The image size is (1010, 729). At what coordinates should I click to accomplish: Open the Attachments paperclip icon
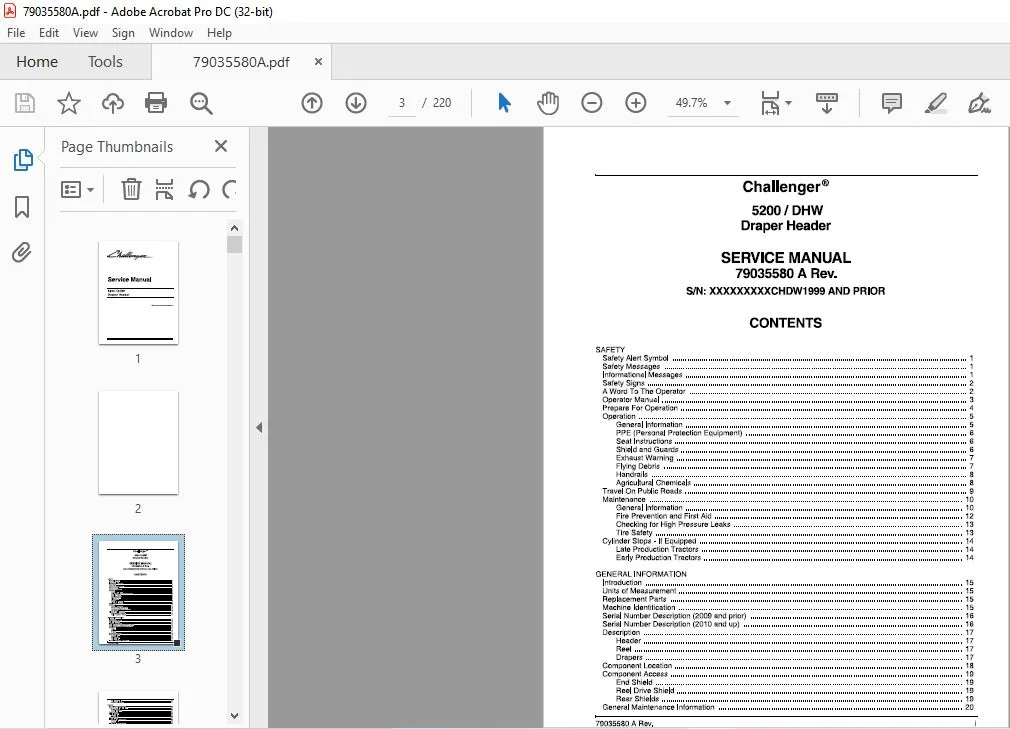coord(22,252)
